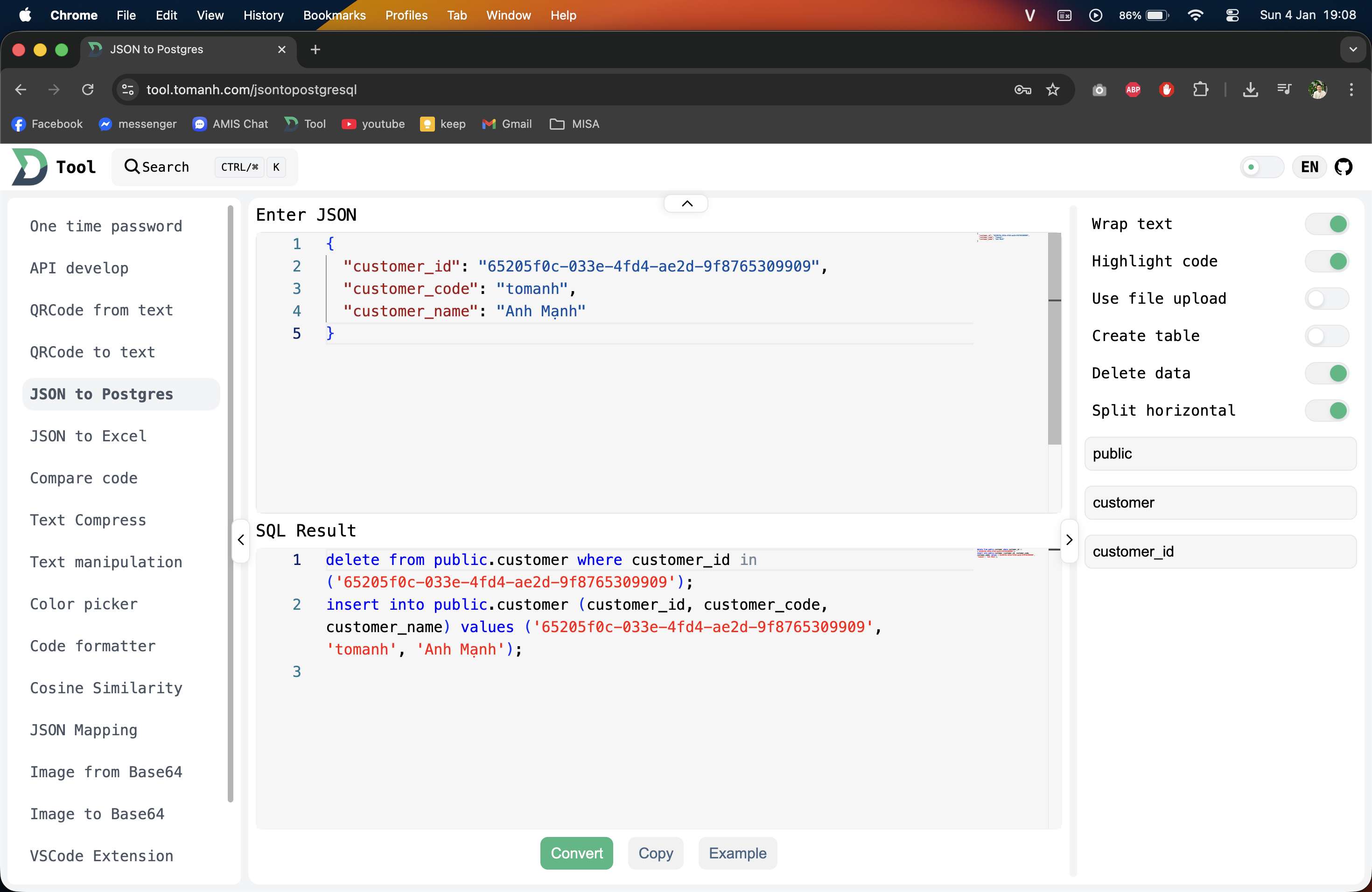
Task: Collapse the sidebar with the left chevron
Action: tap(240, 540)
